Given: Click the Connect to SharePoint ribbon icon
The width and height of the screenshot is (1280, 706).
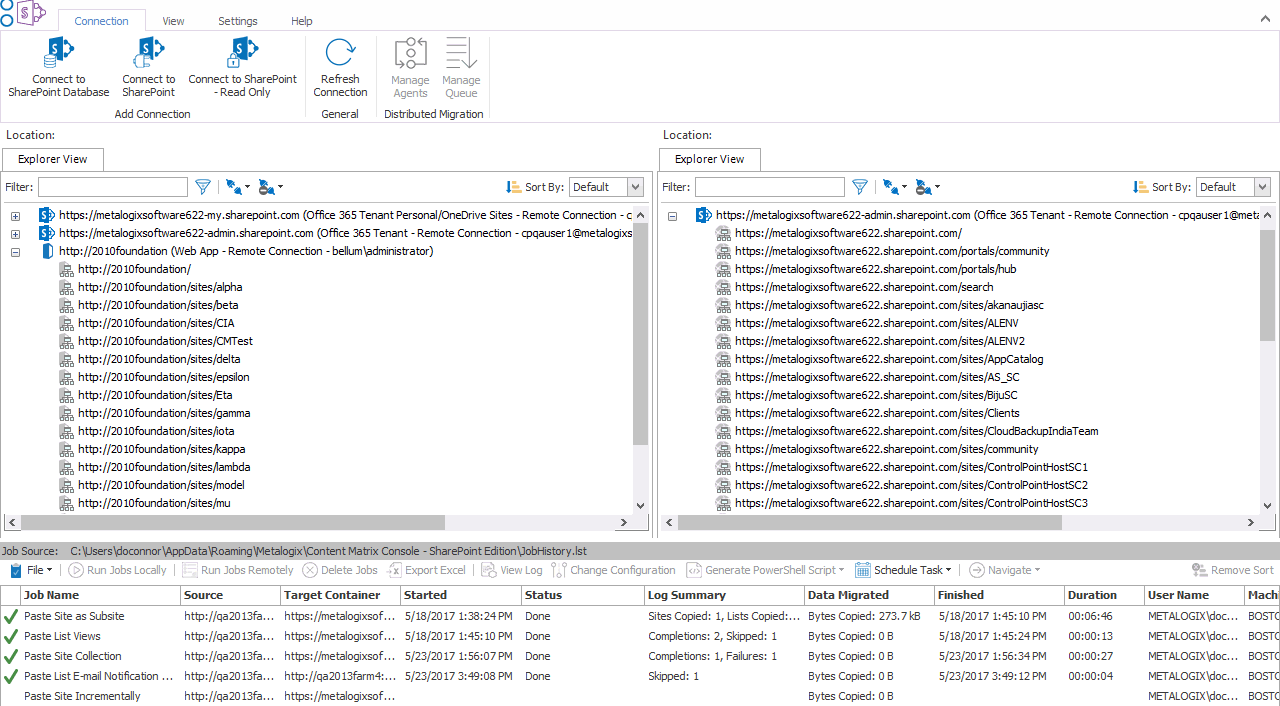Looking at the screenshot, I should tap(148, 54).
